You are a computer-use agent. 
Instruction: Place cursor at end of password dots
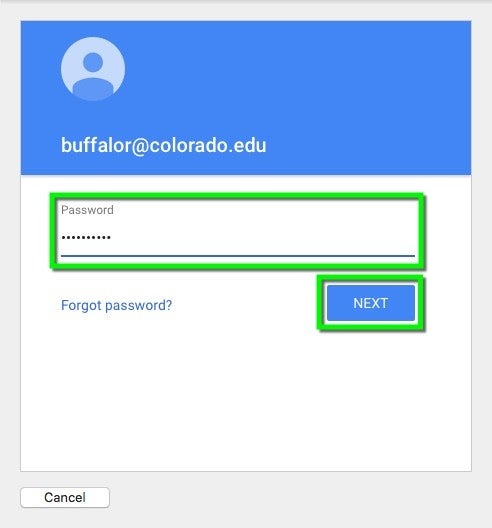(x=112, y=238)
